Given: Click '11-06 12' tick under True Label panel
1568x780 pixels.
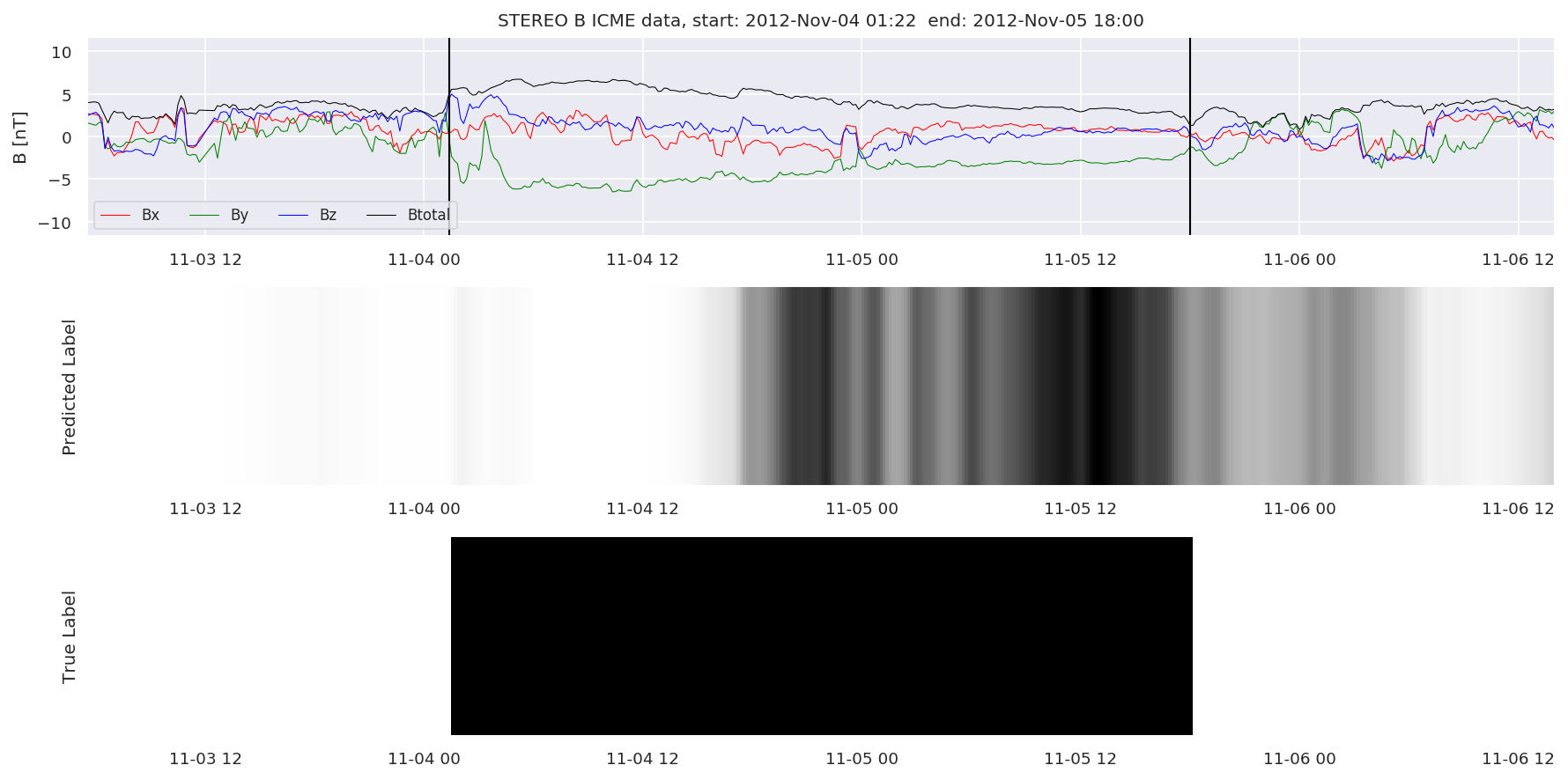Looking at the screenshot, I should tap(1518, 759).
